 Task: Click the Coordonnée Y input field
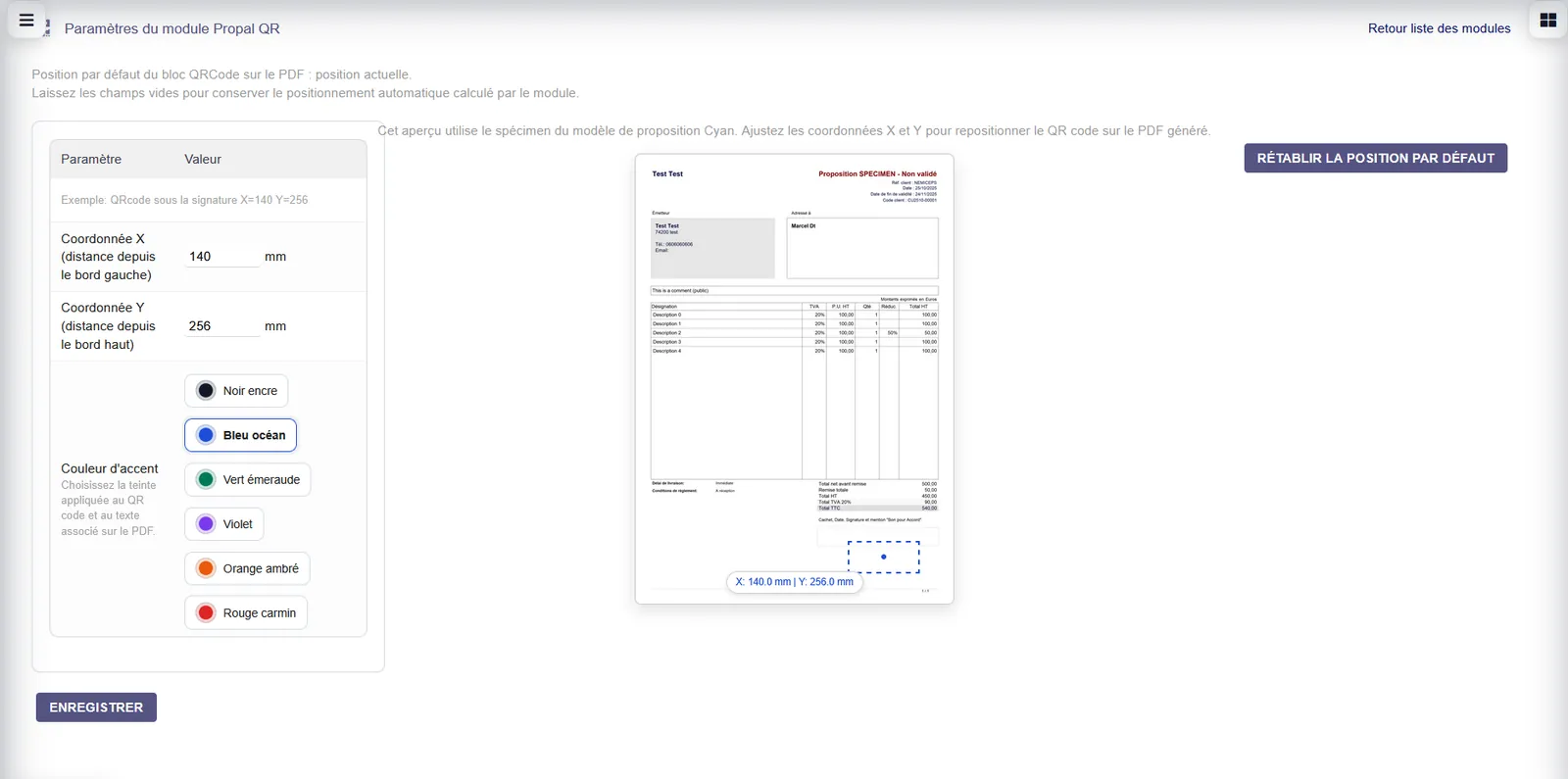click(222, 326)
